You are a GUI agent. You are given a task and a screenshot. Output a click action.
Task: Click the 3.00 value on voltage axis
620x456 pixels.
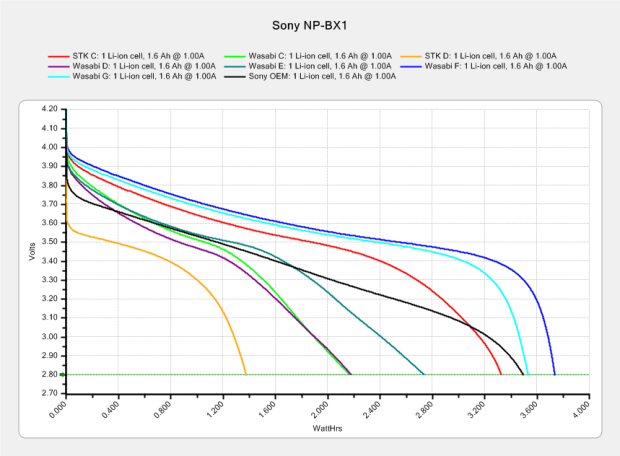tap(49, 337)
